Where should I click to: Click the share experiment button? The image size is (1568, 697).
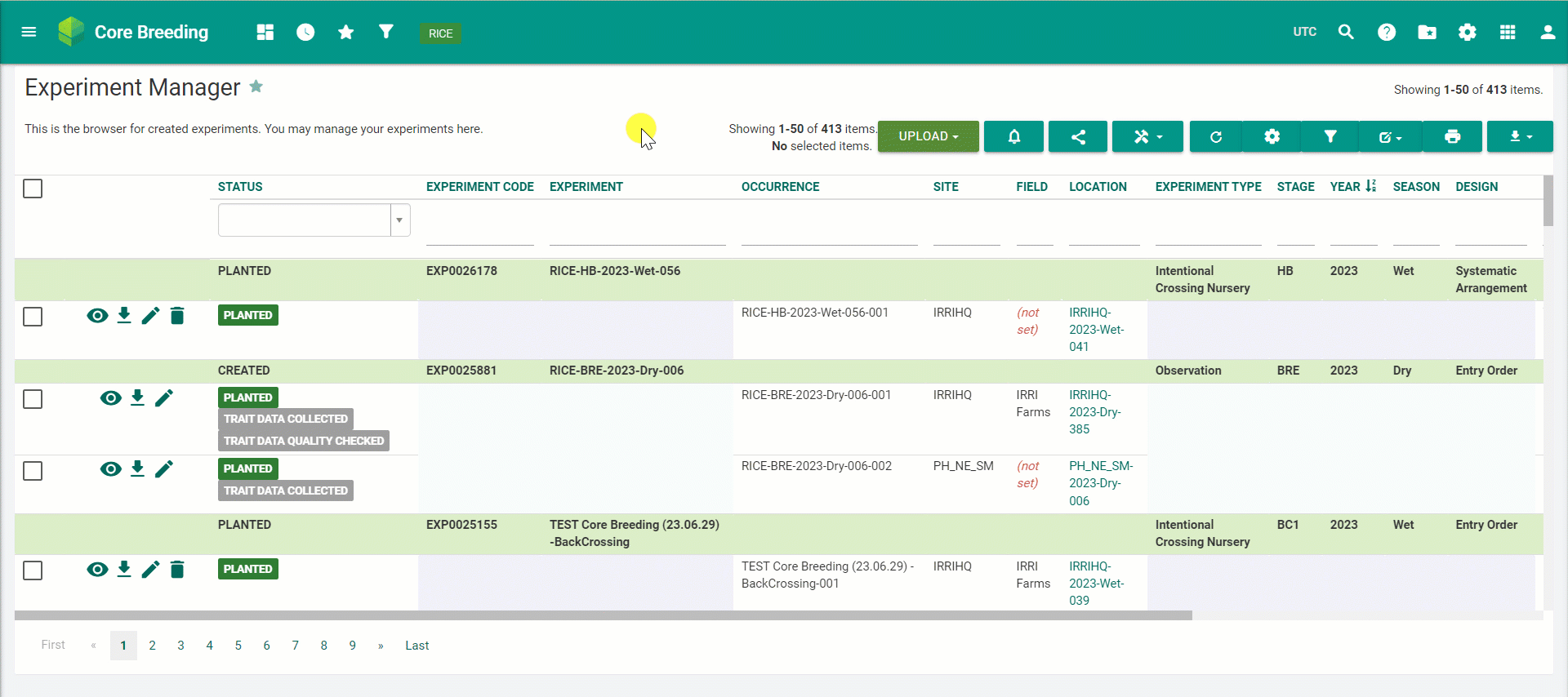(1078, 136)
